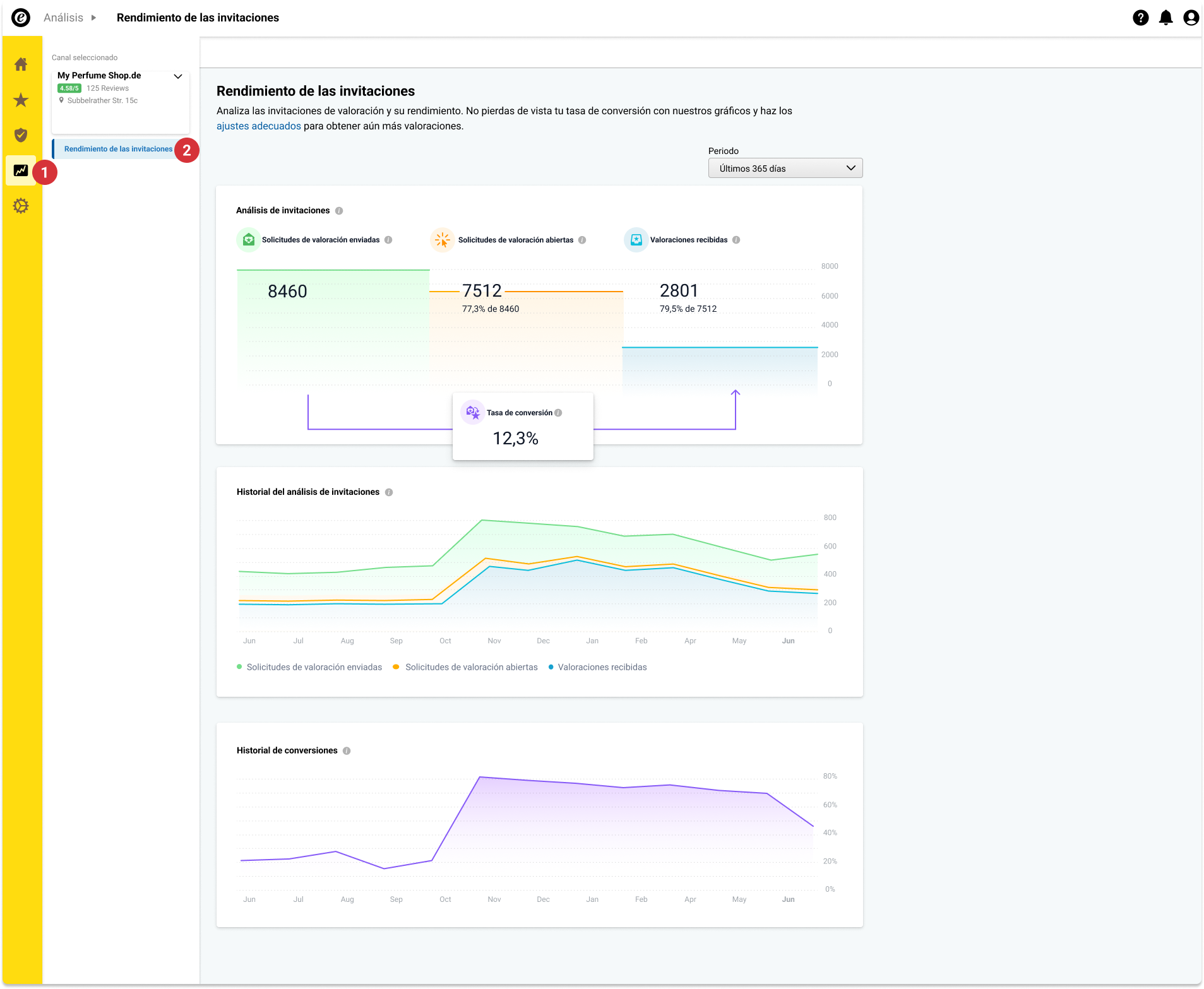
Task: Open the star Reviews sidebar icon
Action: 21,100
